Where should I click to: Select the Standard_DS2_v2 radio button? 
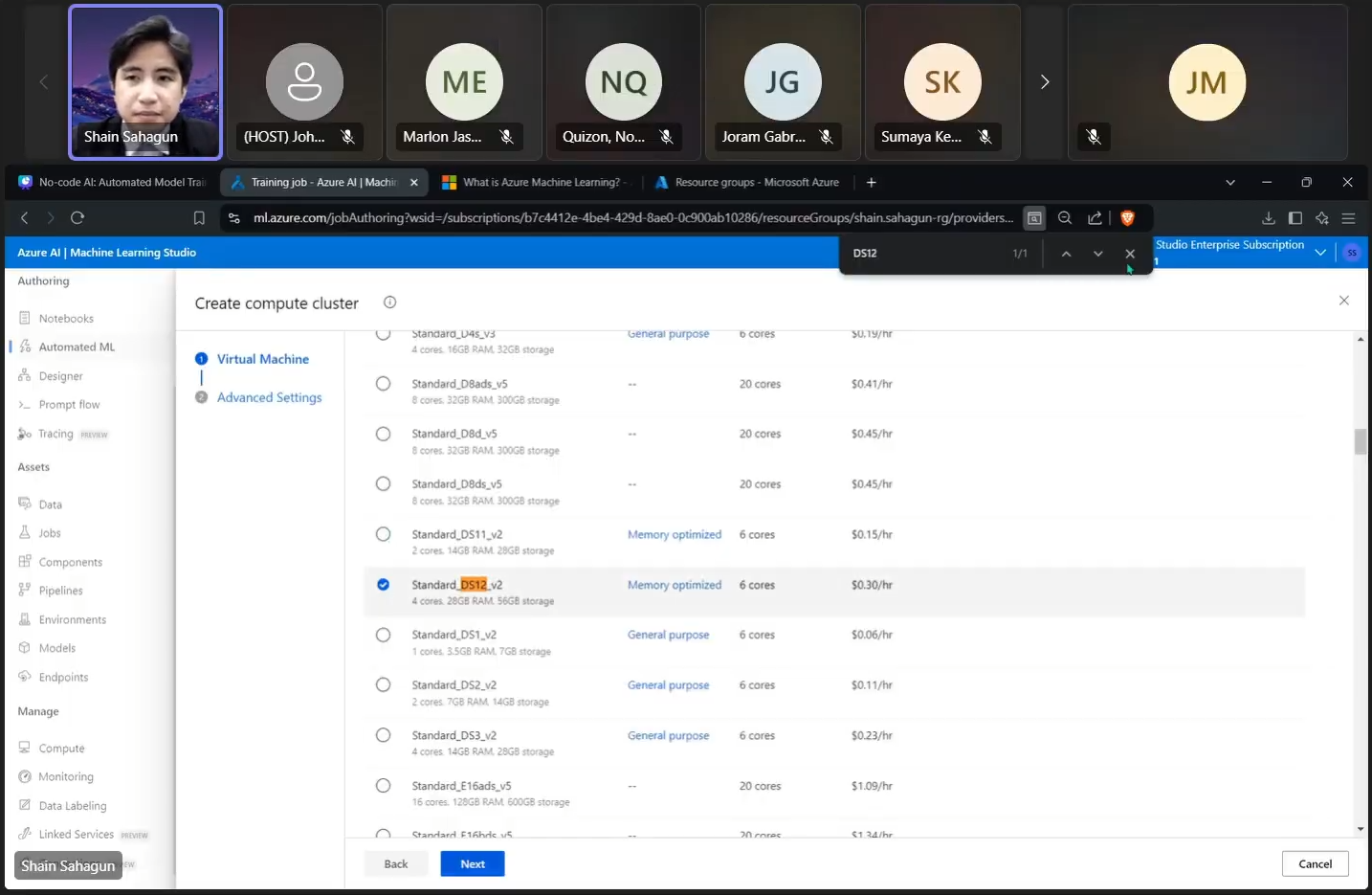(x=383, y=684)
